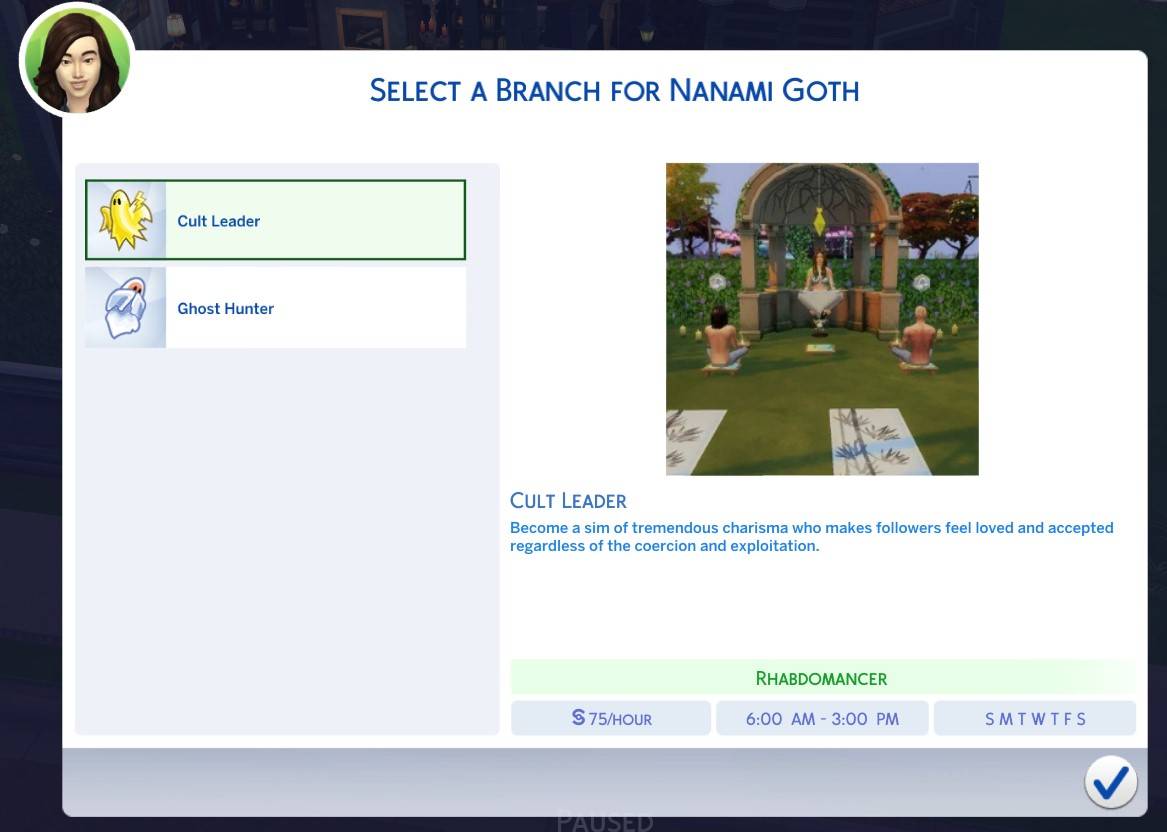Viewport: 1167px width, 832px height.
Task: Expand the SMTWTFS work days panel
Action: 1034,718
